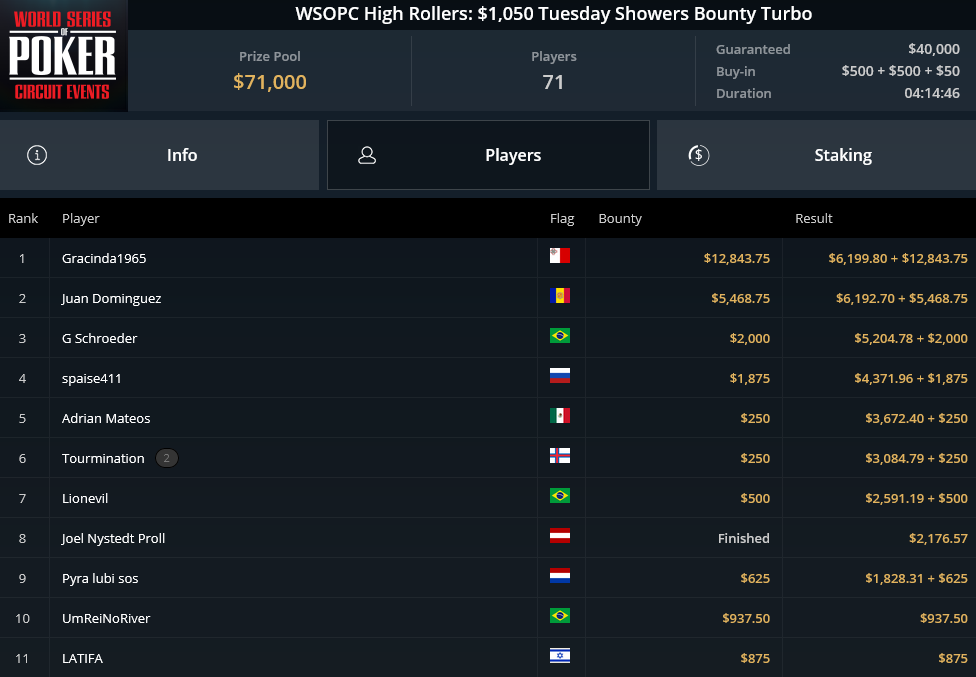The width and height of the screenshot is (976, 677).
Task: Click the World Series of Poker logo
Action: coord(63,56)
